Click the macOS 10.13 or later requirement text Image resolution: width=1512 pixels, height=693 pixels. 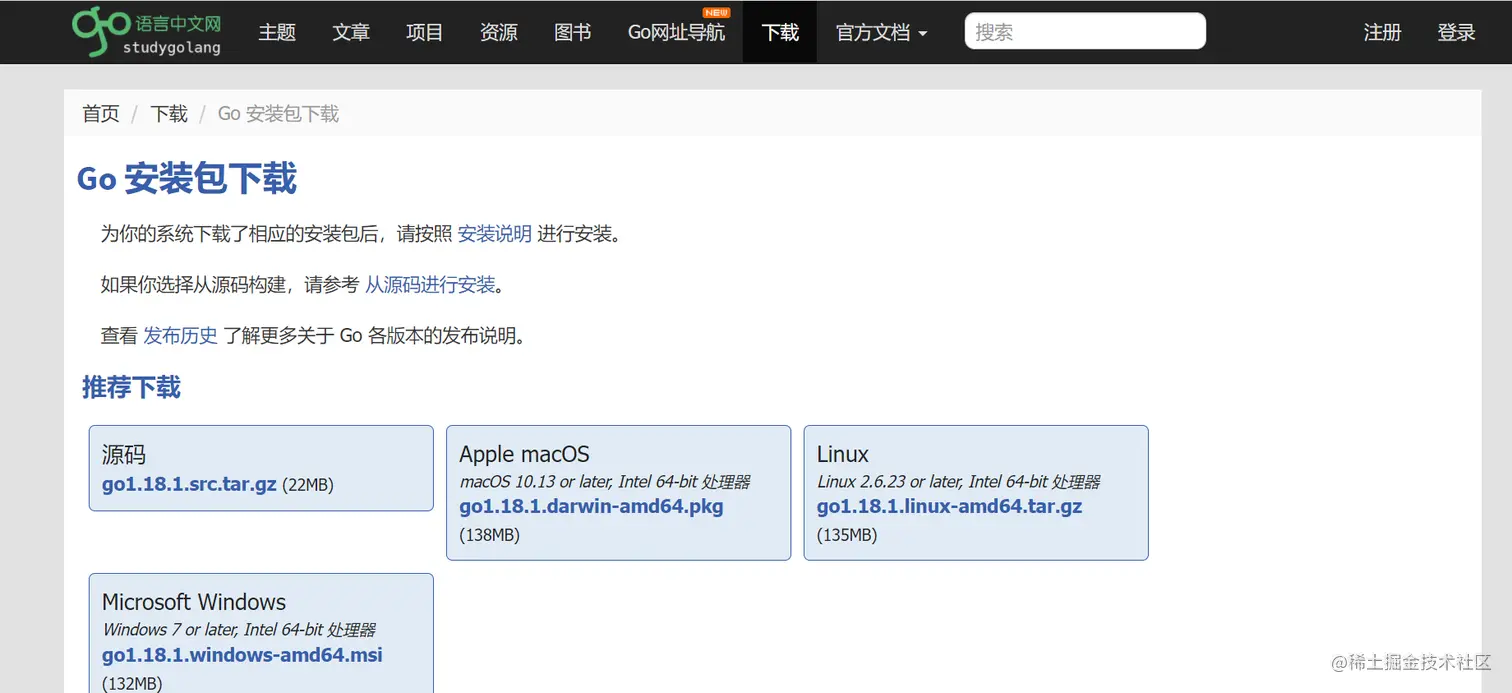[604, 482]
